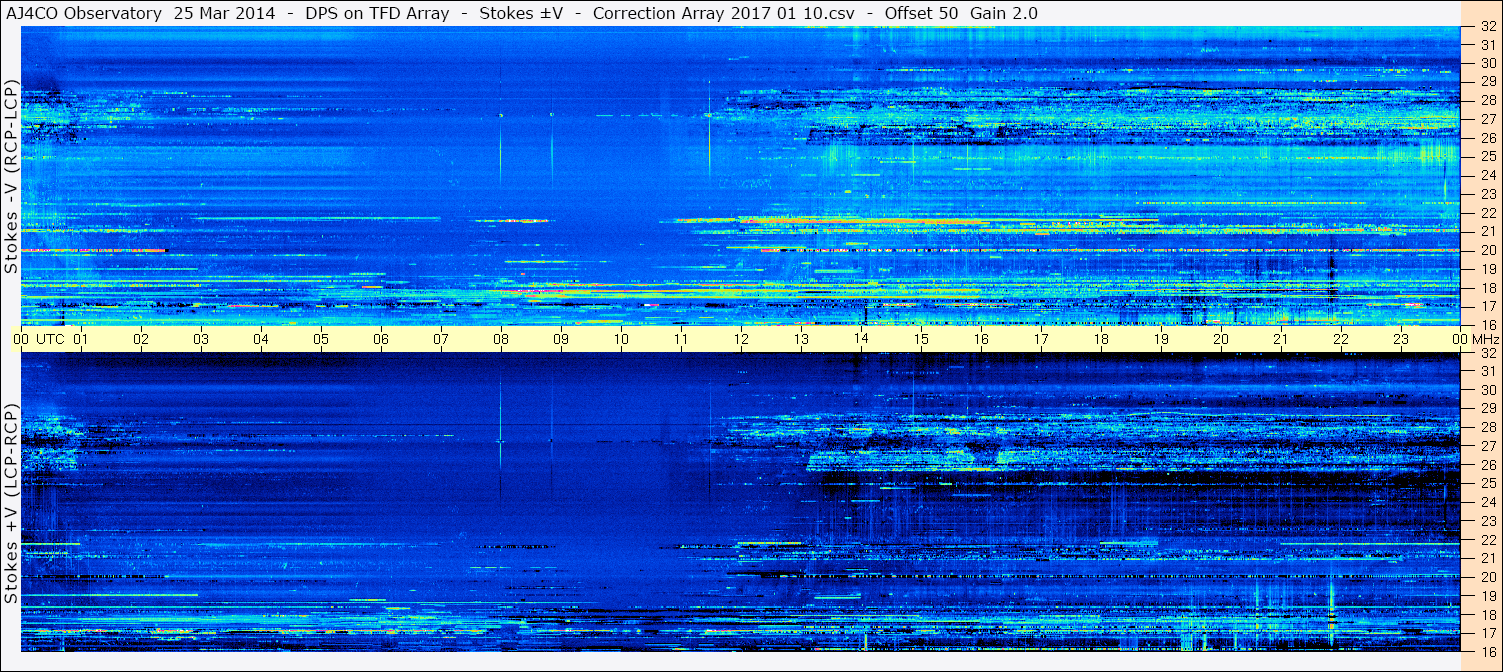The height and width of the screenshot is (672, 1503).
Task: Select the 18 hour time-axis marker
Action: [x=1101, y=339]
